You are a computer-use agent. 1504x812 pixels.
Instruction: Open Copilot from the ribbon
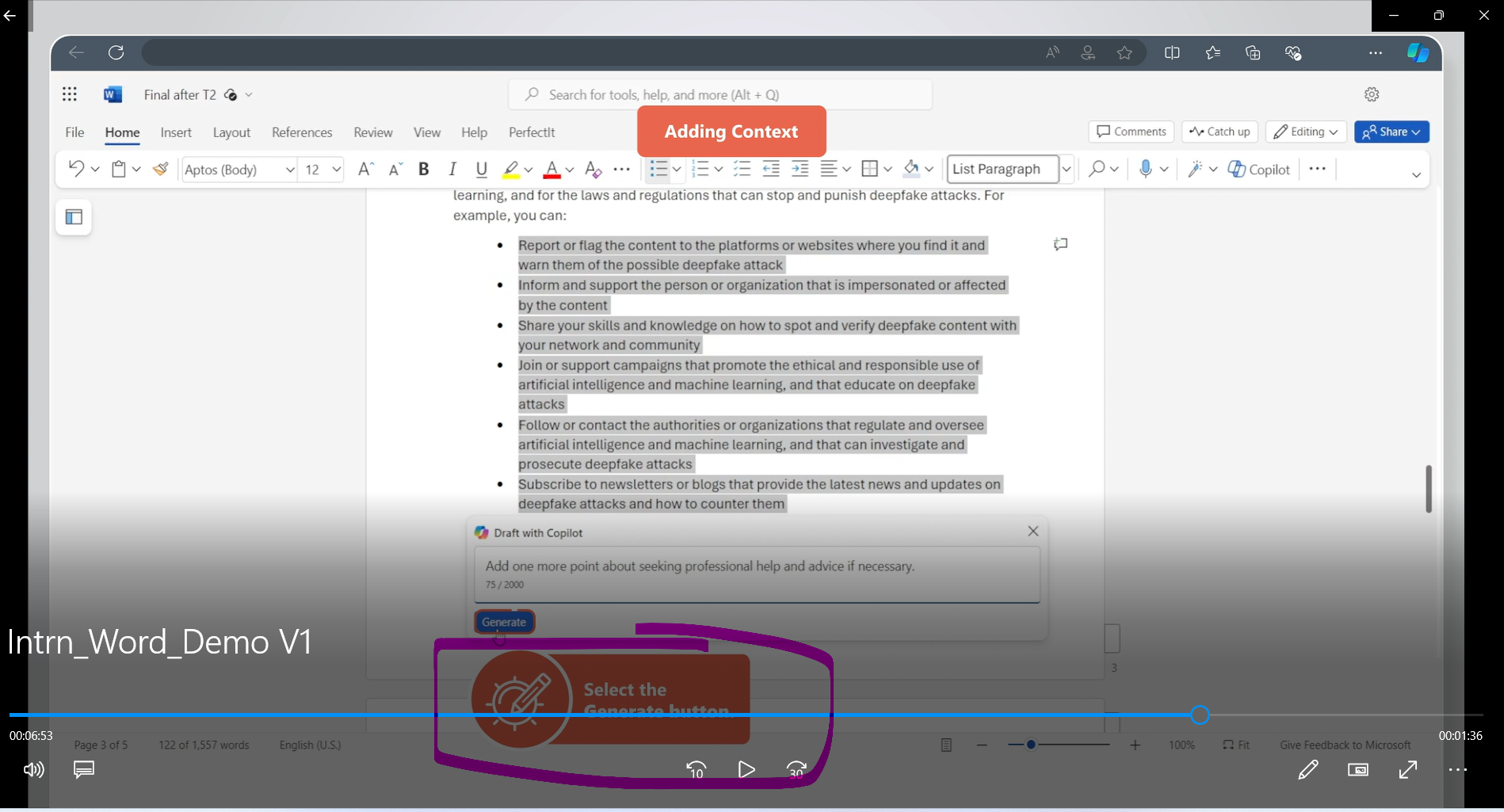1259,169
